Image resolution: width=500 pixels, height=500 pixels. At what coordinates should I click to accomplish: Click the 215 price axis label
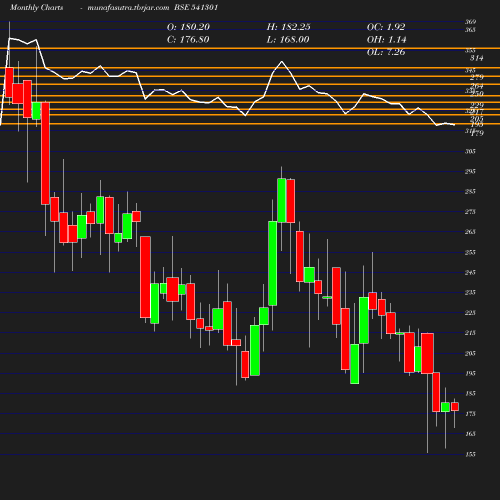click(470, 333)
